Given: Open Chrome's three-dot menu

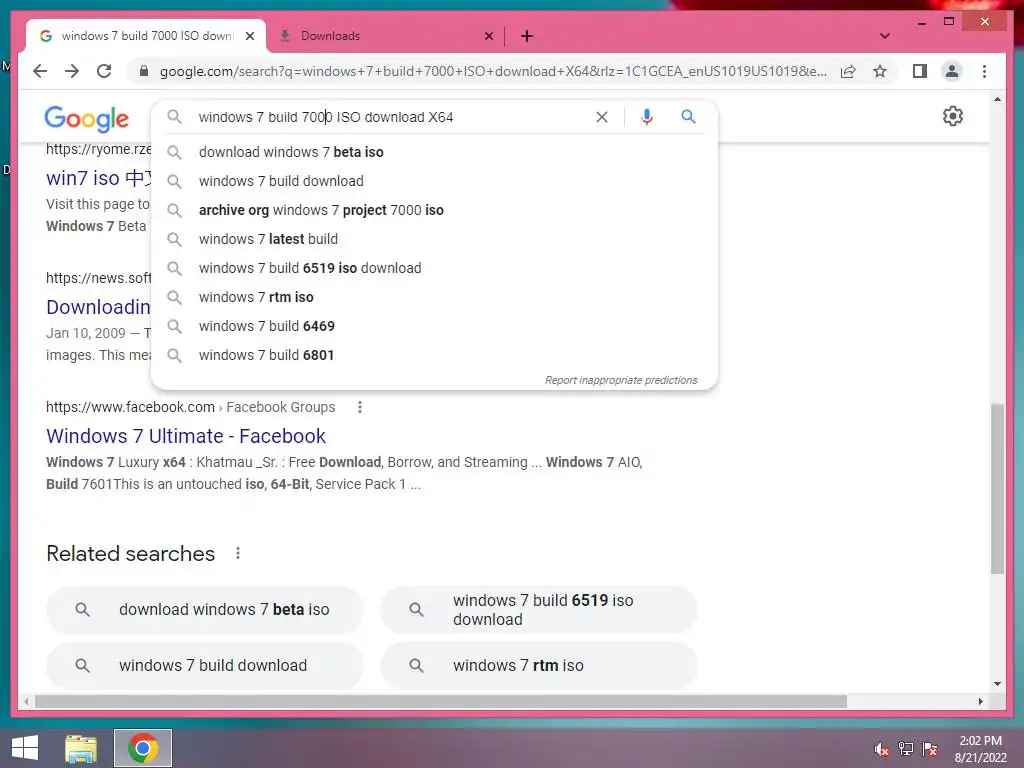Looking at the screenshot, I should point(984,71).
